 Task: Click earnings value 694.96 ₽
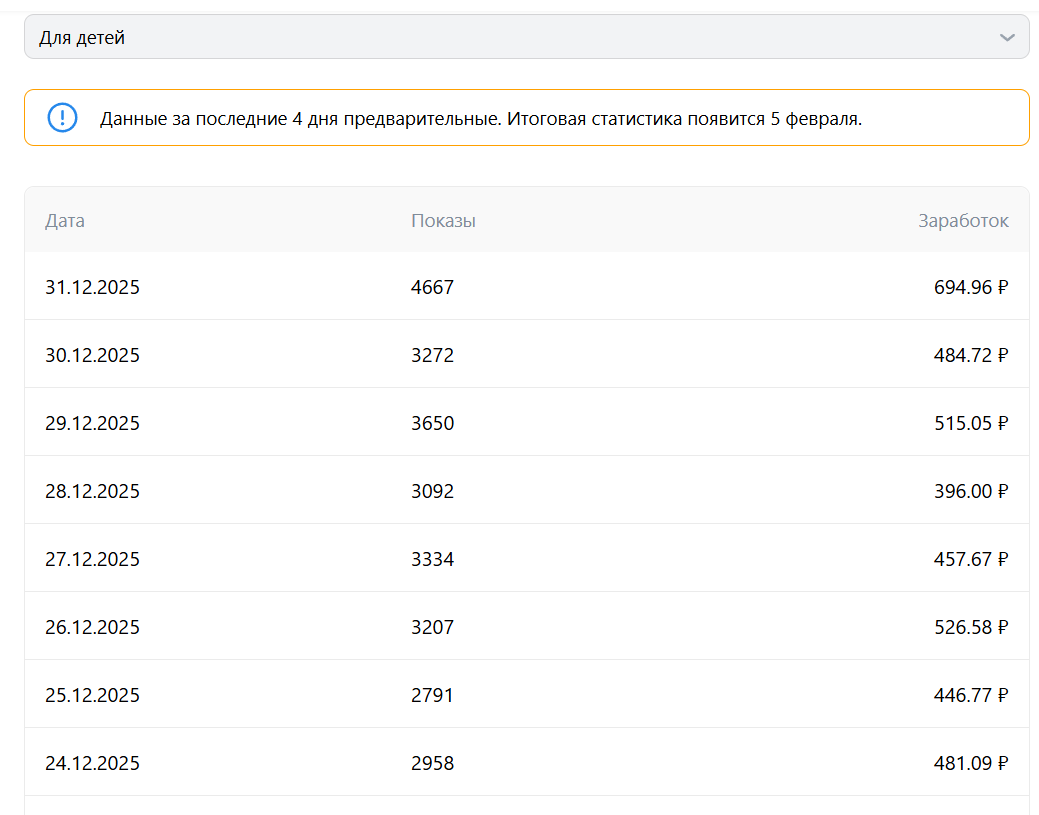click(x=970, y=288)
